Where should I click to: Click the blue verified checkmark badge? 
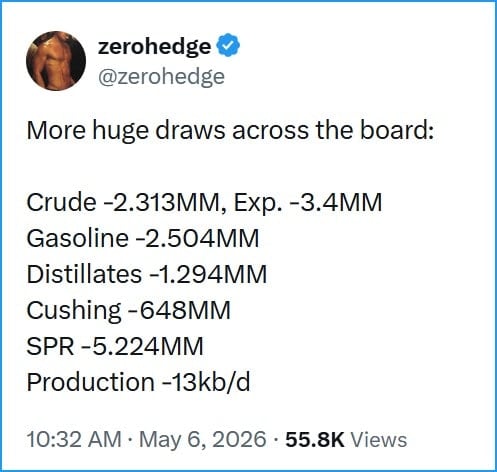[228, 45]
